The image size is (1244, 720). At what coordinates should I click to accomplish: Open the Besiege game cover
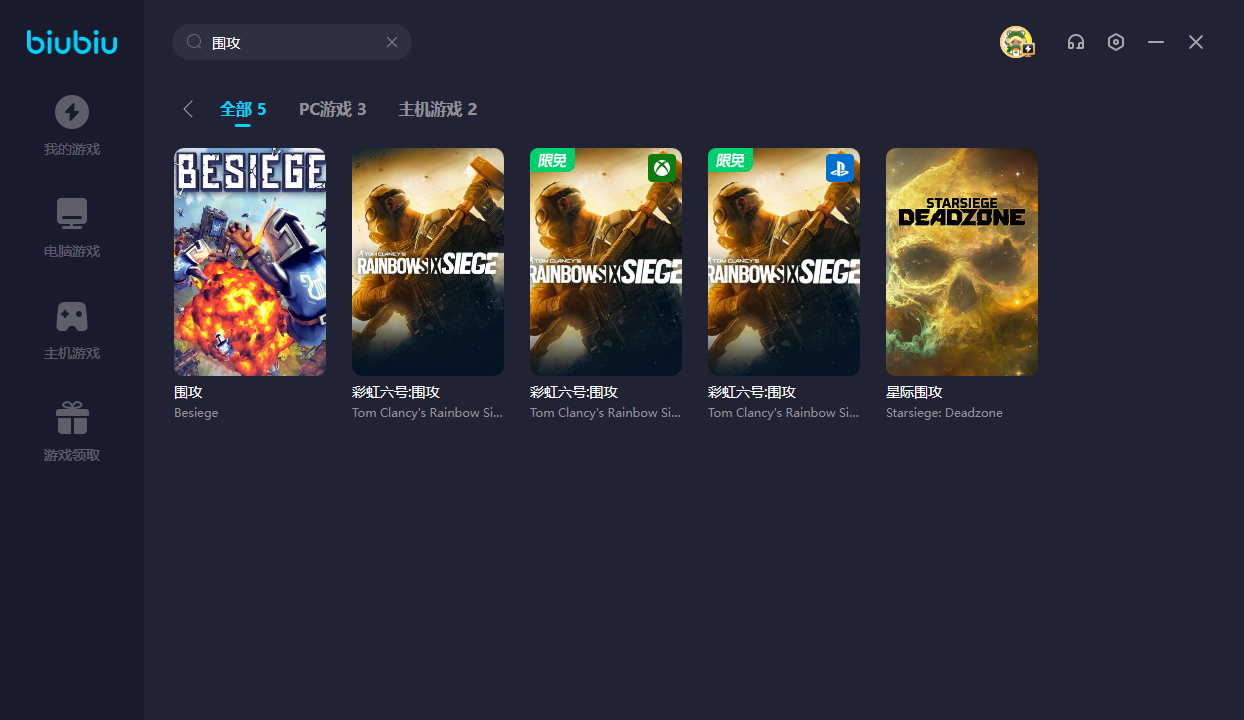[250, 262]
